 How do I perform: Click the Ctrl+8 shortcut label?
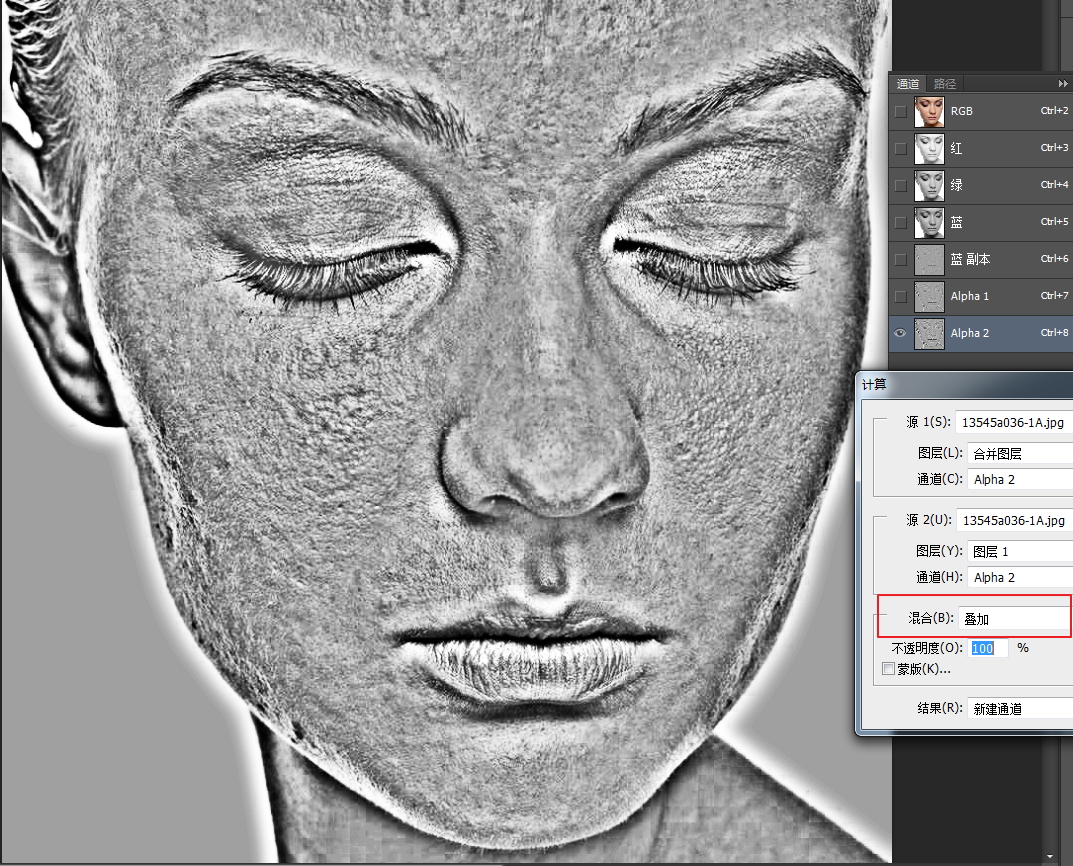tap(1054, 332)
